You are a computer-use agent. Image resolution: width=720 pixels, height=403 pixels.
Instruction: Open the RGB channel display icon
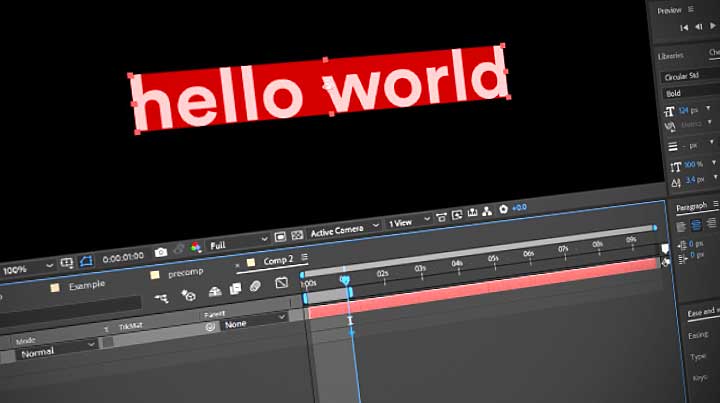[x=196, y=247]
